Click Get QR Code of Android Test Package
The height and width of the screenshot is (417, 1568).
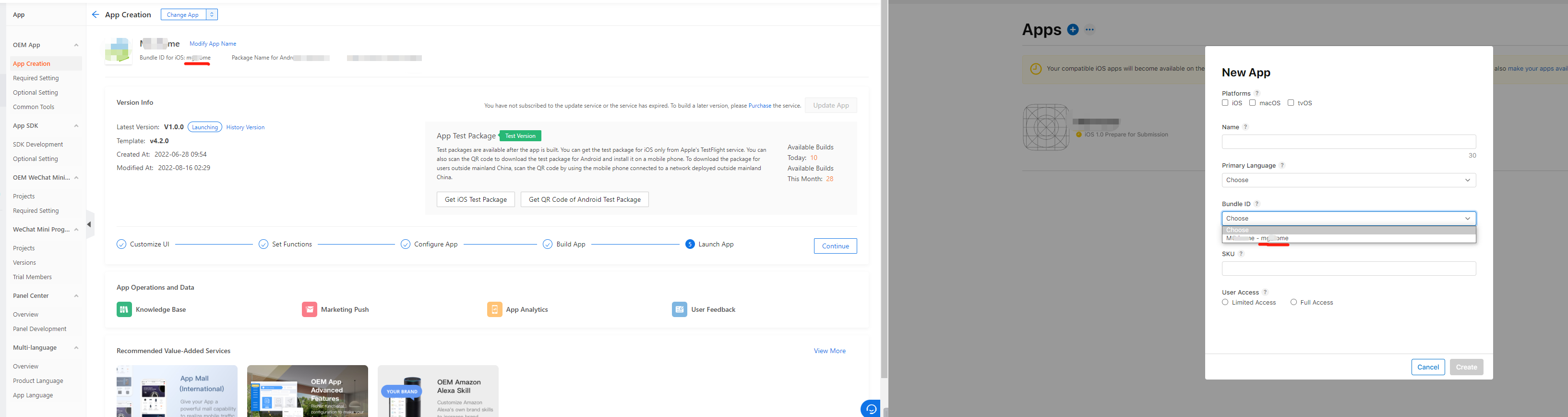click(x=585, y=200)
